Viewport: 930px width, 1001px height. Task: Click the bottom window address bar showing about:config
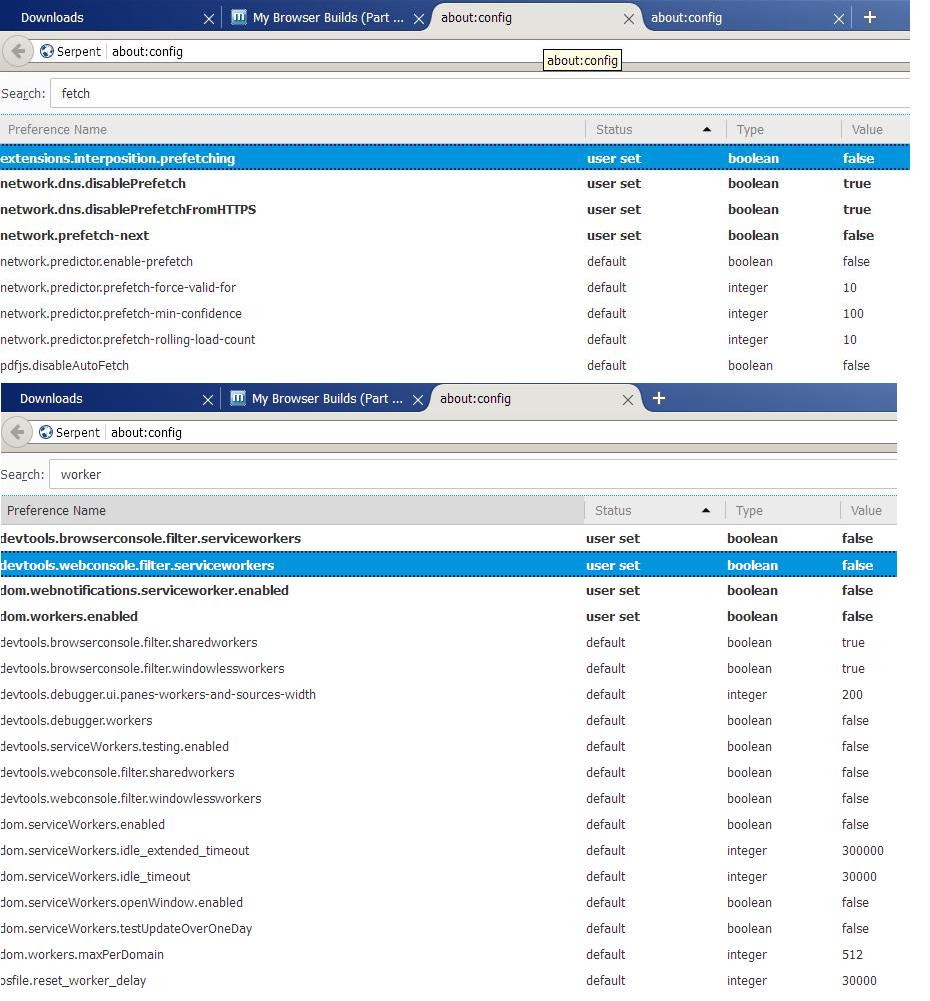(501, 432)
